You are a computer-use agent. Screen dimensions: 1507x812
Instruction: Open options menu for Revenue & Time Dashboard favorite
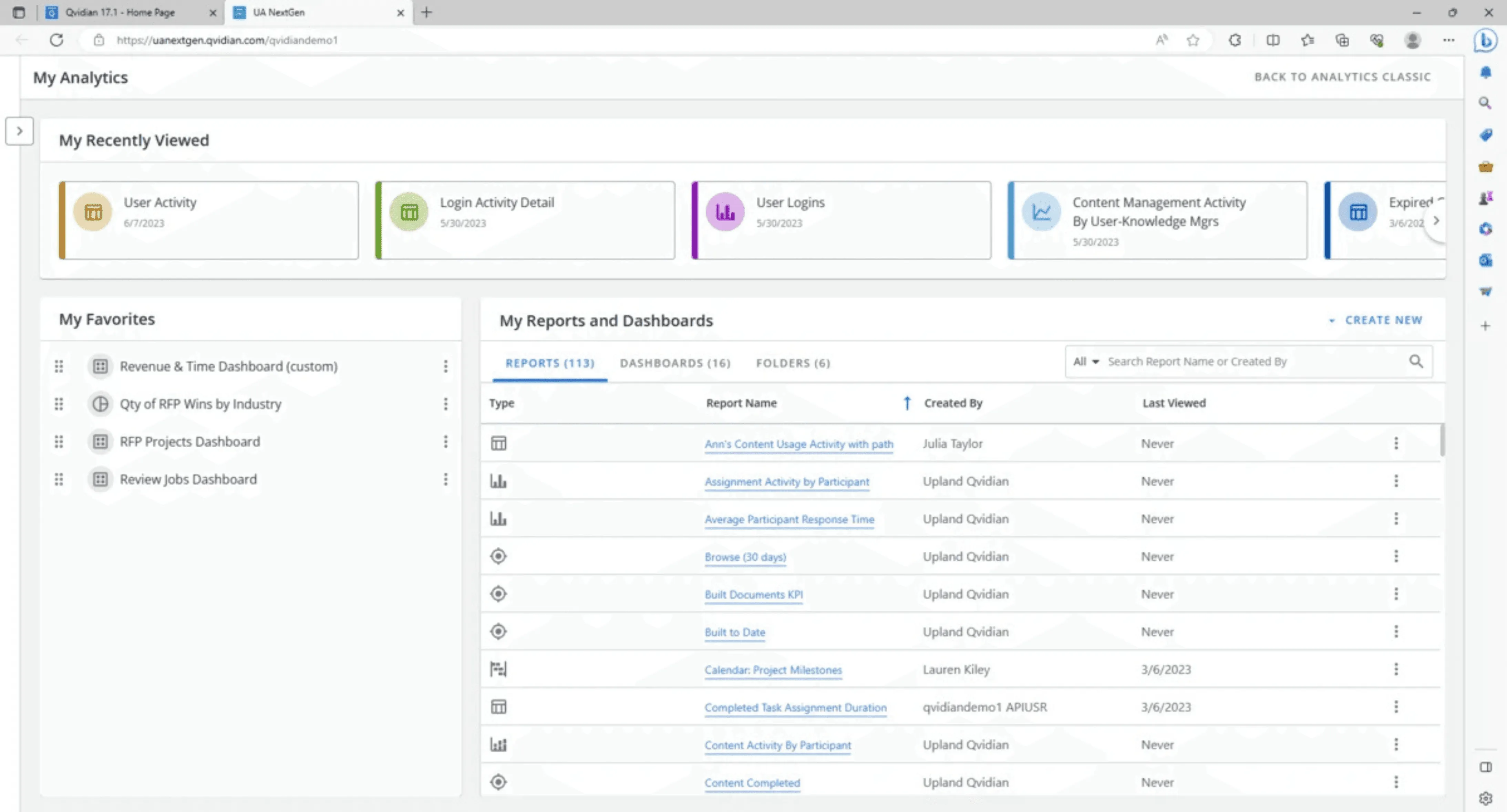point(446,366)
